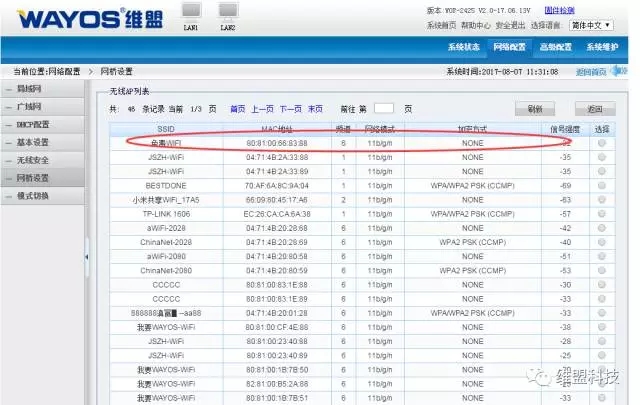This screenshot has width=640, height=405.
Task: Open the 系统状态 tab
Action: click(464, 47)
